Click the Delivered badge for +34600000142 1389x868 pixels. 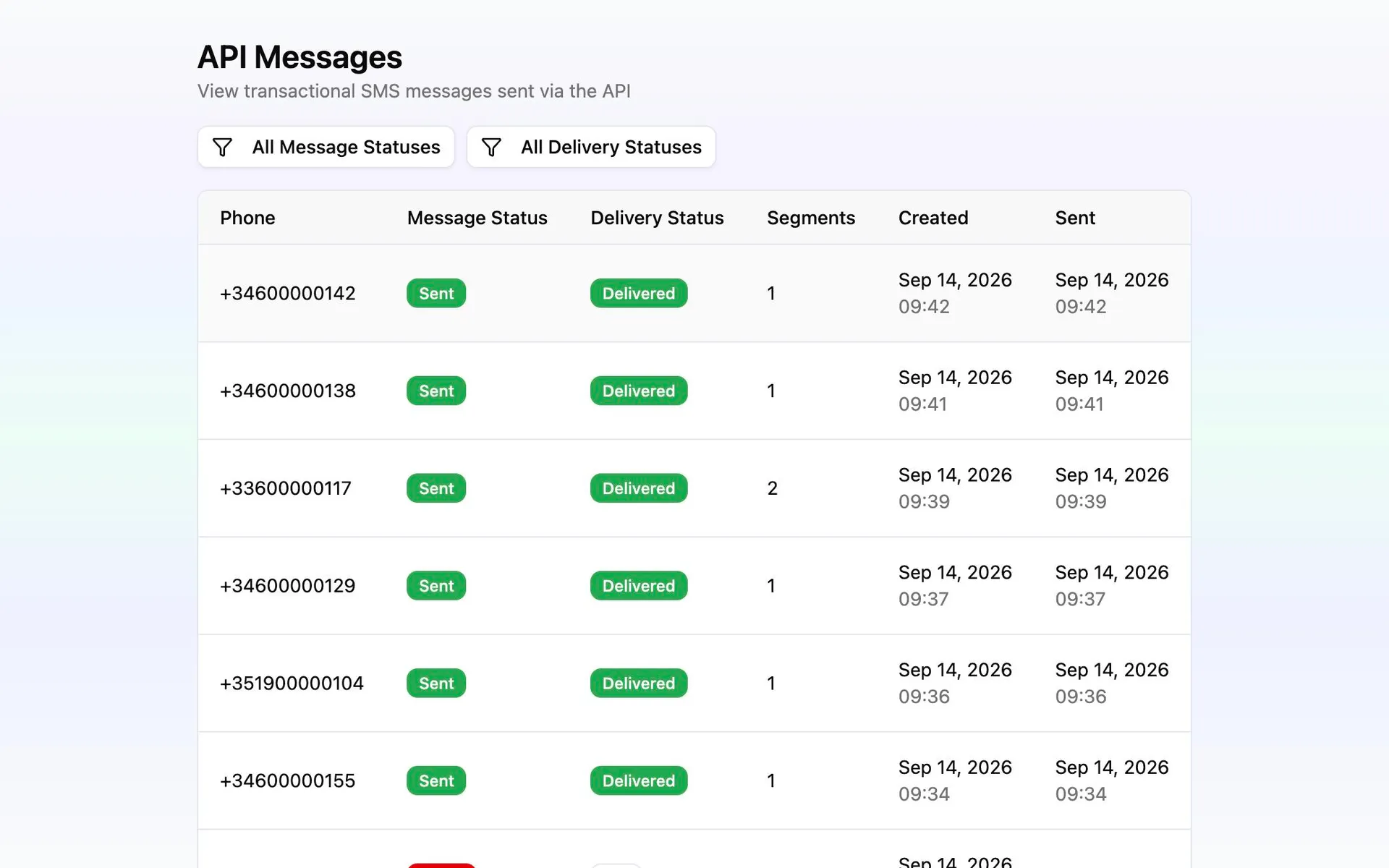pyautogui.click(x=639, y=293)
